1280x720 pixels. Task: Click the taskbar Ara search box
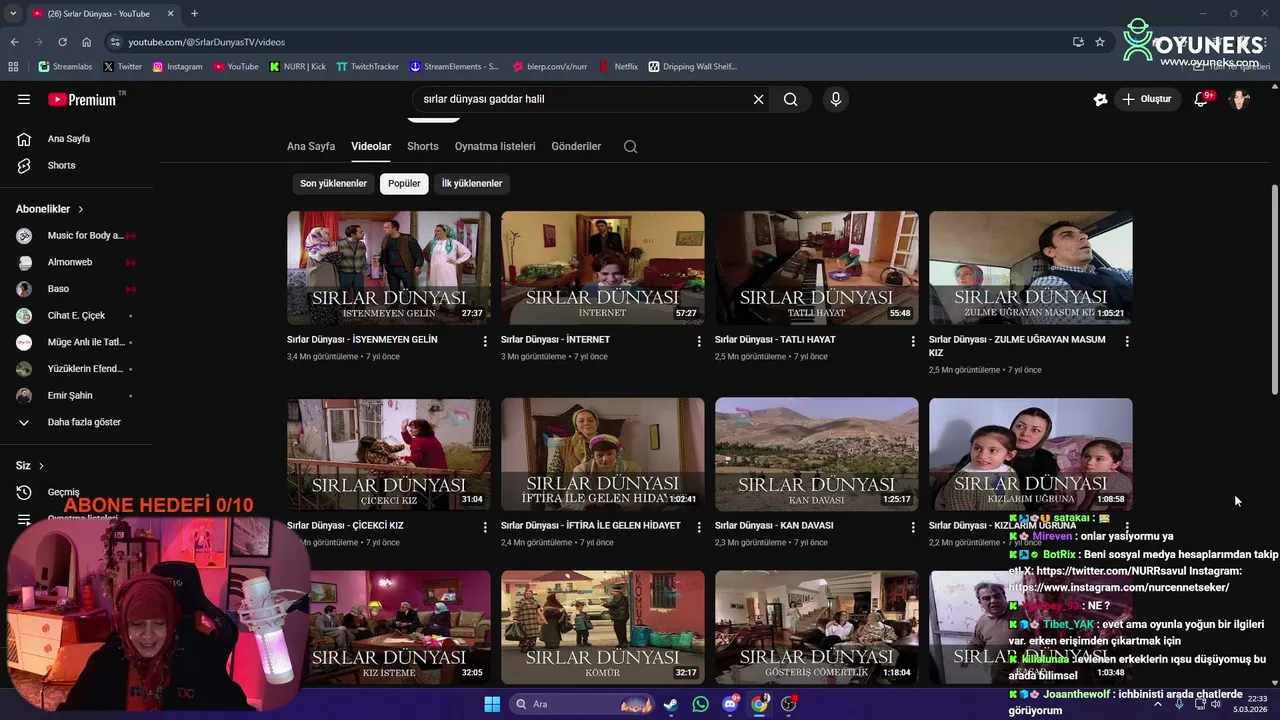click(583, 704)
